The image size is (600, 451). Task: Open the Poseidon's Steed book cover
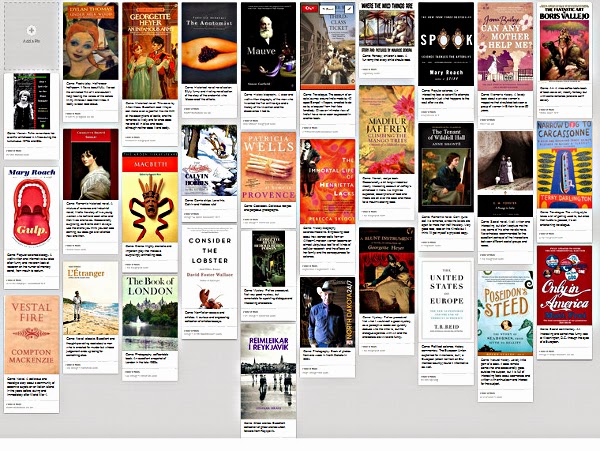pos(505,314)
